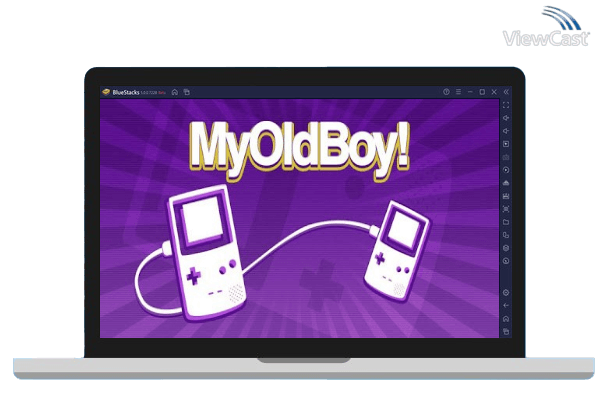Click the BlueStacks logo in the title bar
Screen dimensions: 602x414
tap(106, 92)
